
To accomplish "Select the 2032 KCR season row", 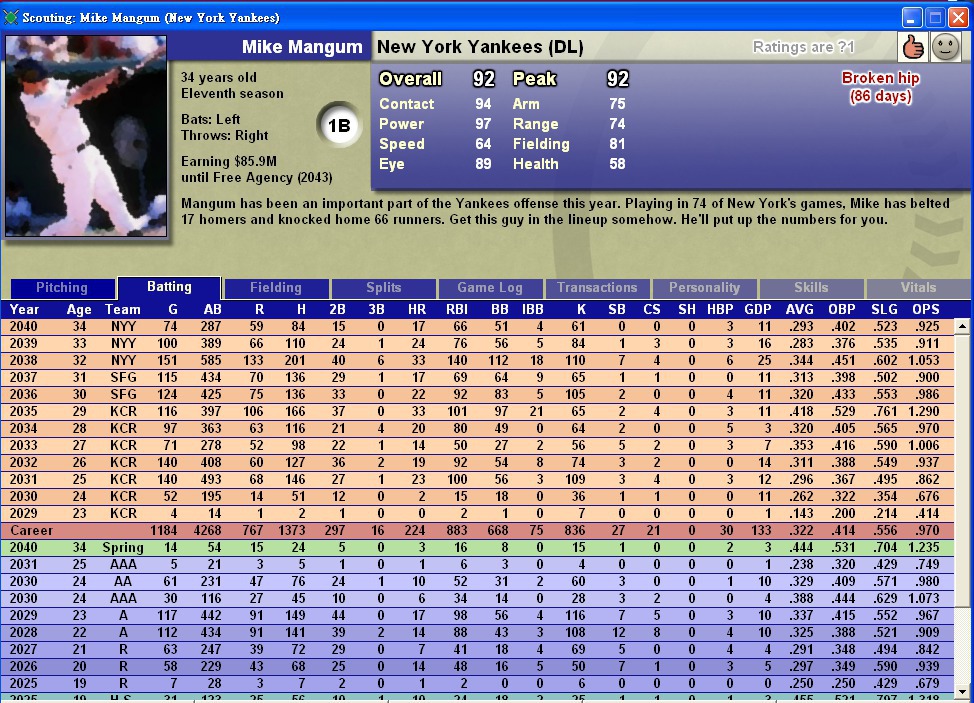I will pyautogui.click(x=477, y=462).
